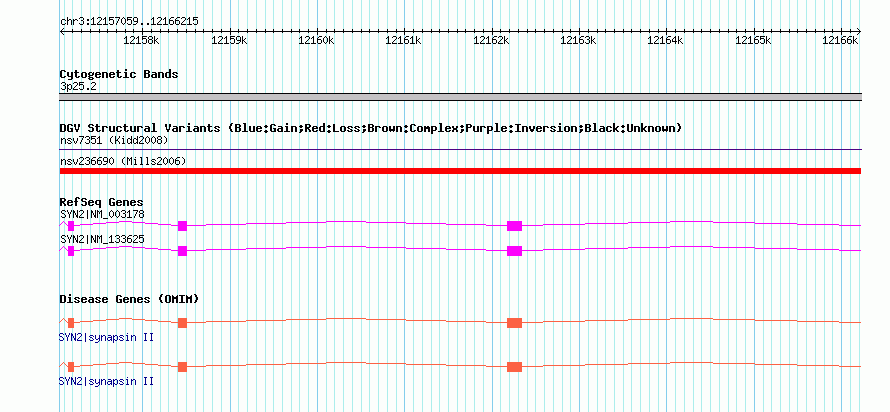Click the SYN2|NM_133625 transcript label
Image resolution: width=890 pixels, height=412 pixels.
point(102,239)
